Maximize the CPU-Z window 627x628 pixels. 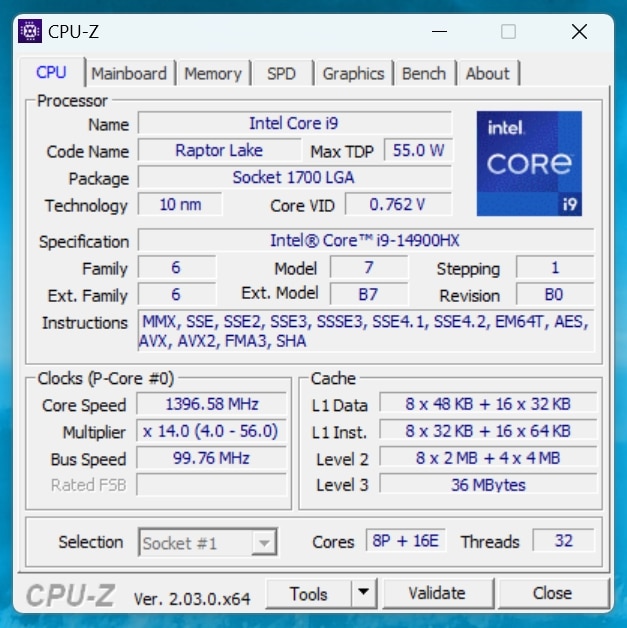tap(508, 32)
